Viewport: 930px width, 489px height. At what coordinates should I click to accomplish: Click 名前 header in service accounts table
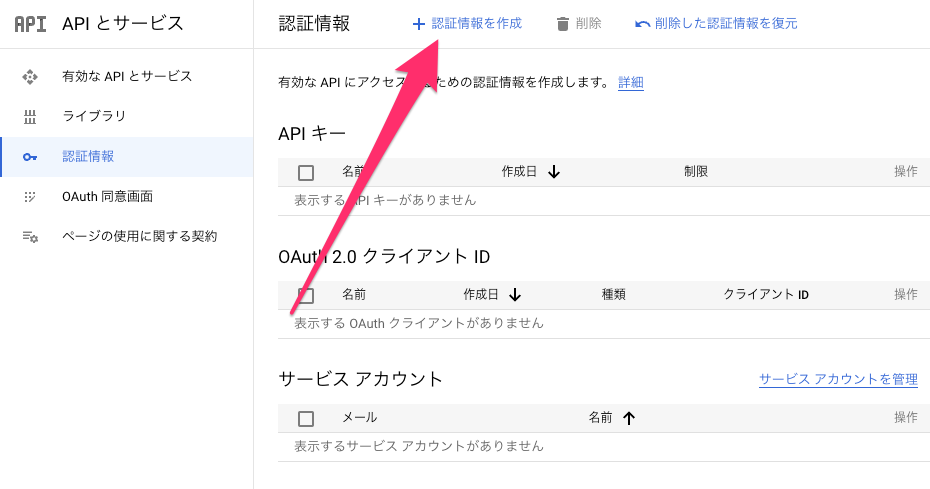(x=600, y=417)
